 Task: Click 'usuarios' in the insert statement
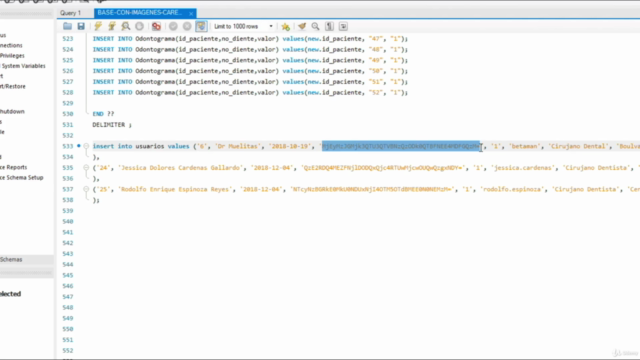tap(150, 146)
